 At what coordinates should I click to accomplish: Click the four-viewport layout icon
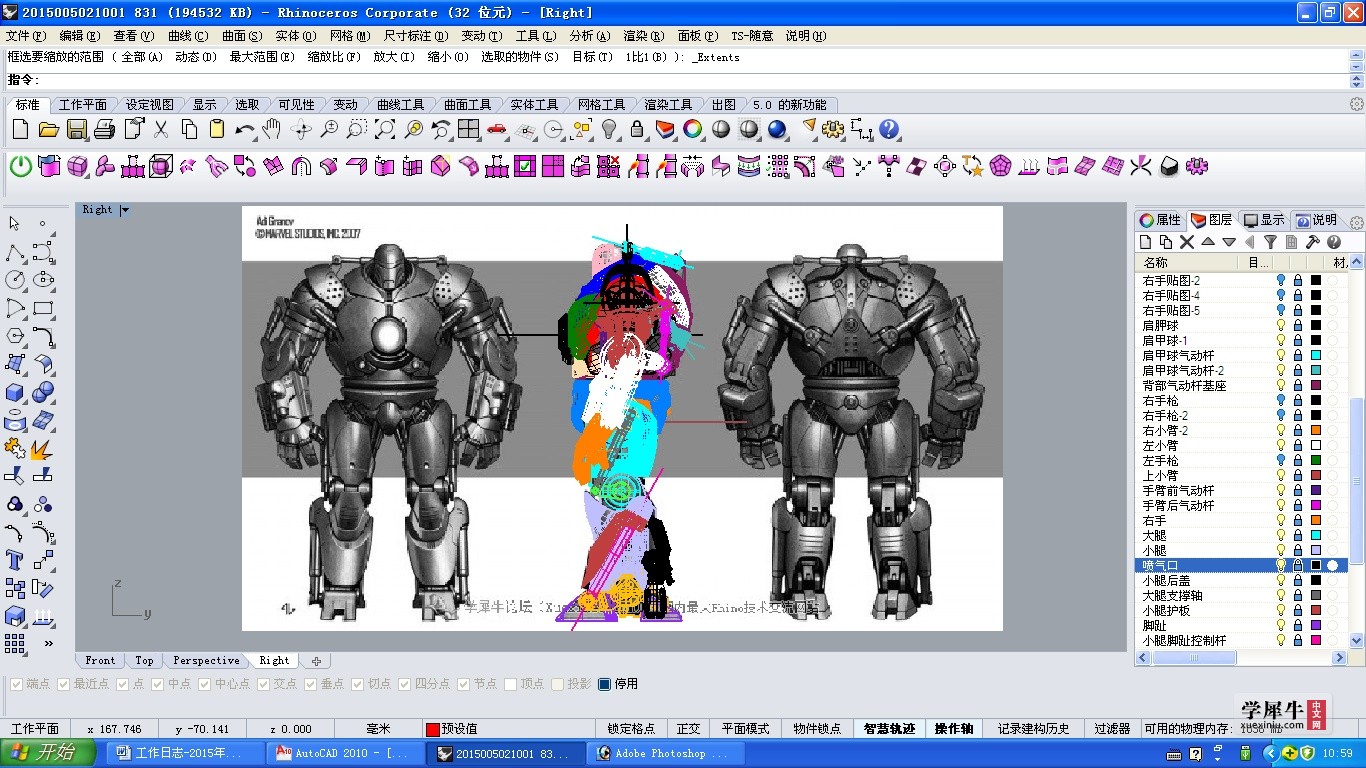(469, 129)
